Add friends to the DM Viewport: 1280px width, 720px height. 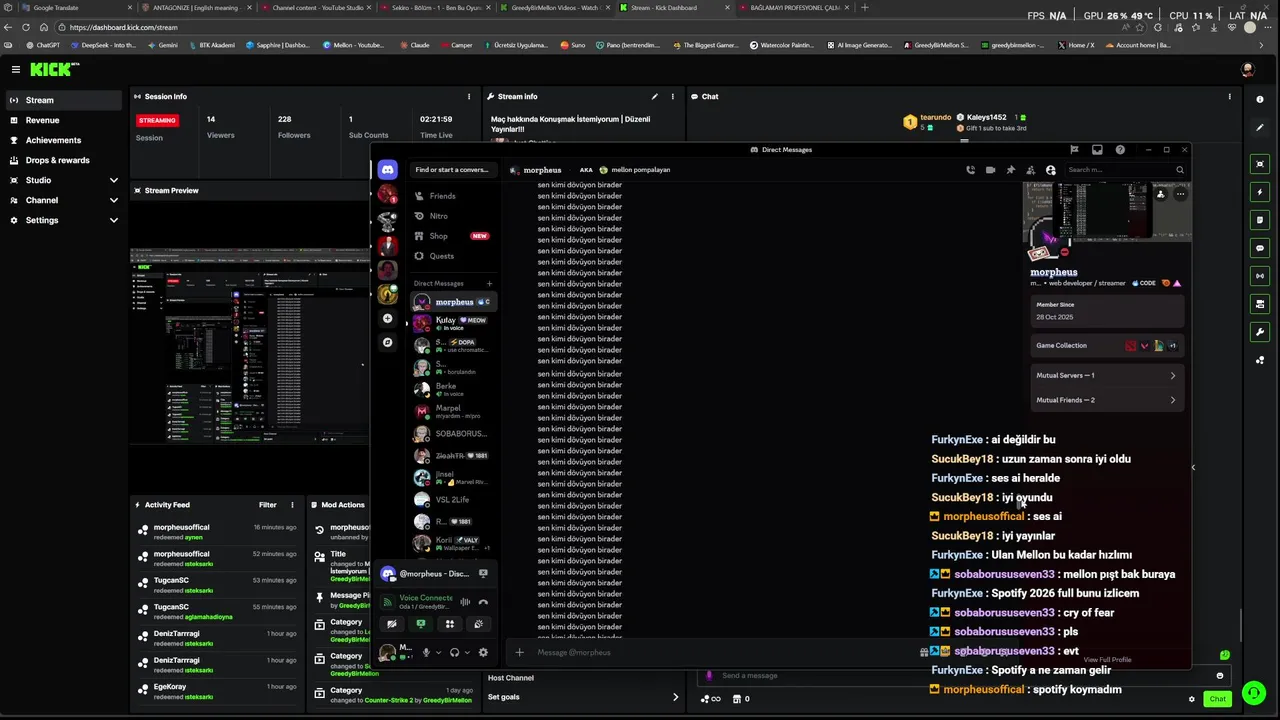[x=1031, y=170]
